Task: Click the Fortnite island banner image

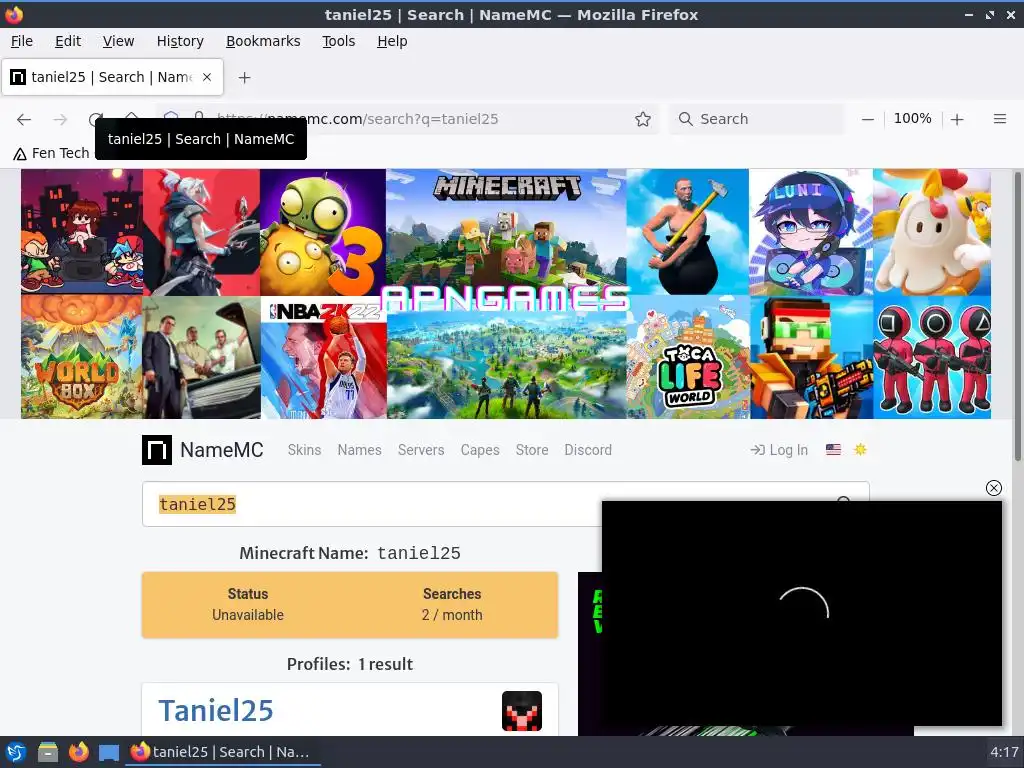Action: (506, 366)
